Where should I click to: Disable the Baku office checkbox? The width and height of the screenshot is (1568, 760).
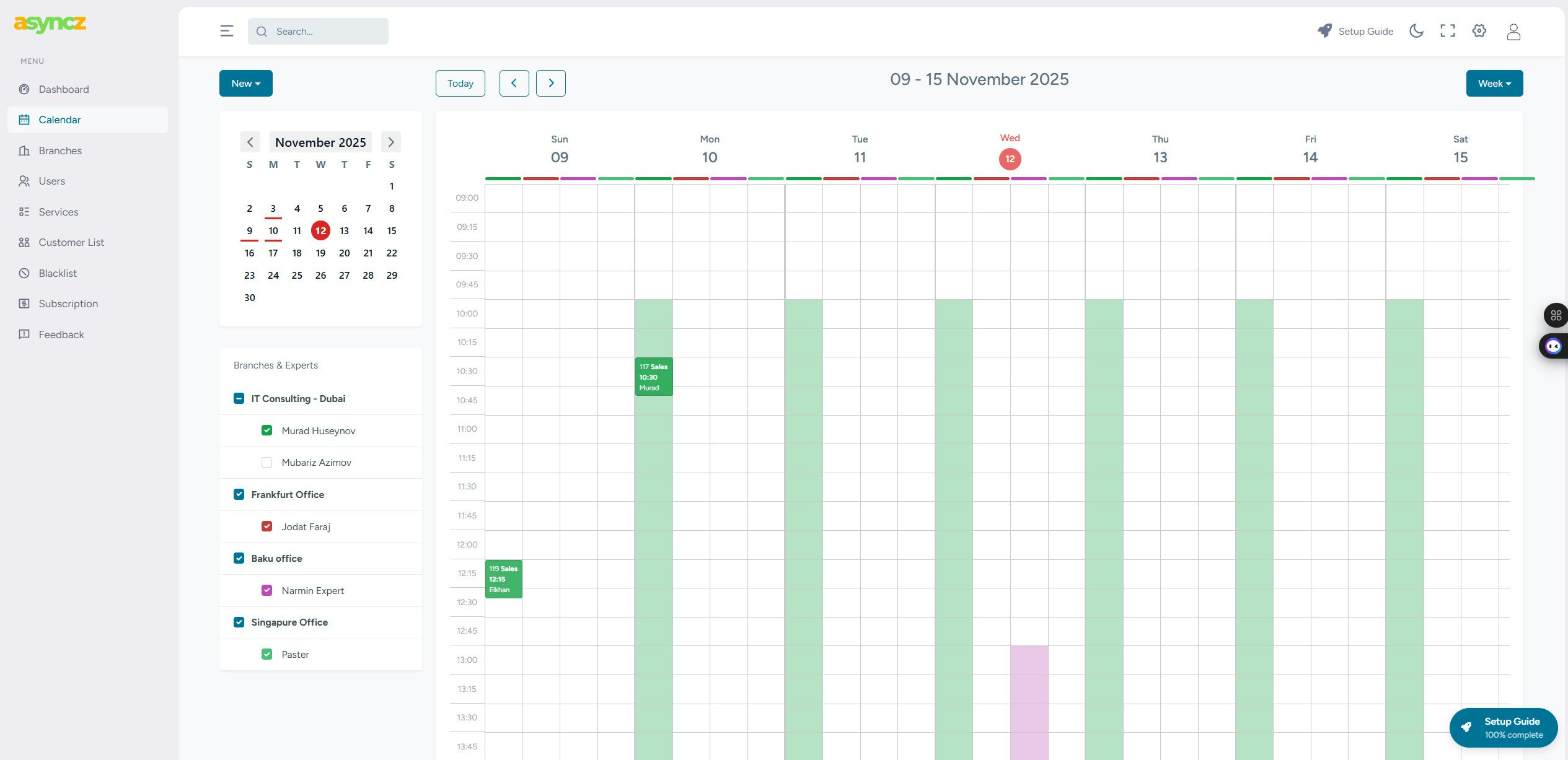tap(239, 558)
